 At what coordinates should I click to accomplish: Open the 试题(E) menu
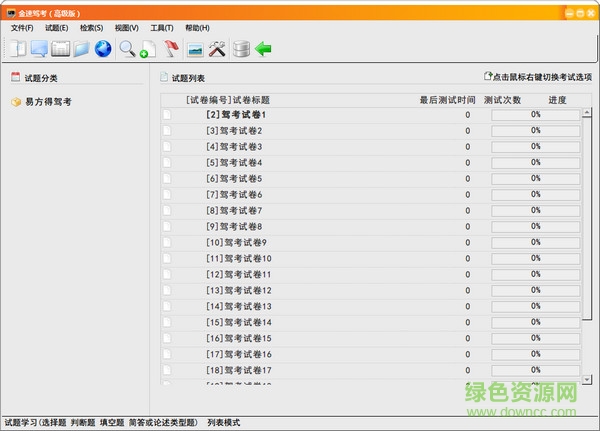(x=57, y=28)
